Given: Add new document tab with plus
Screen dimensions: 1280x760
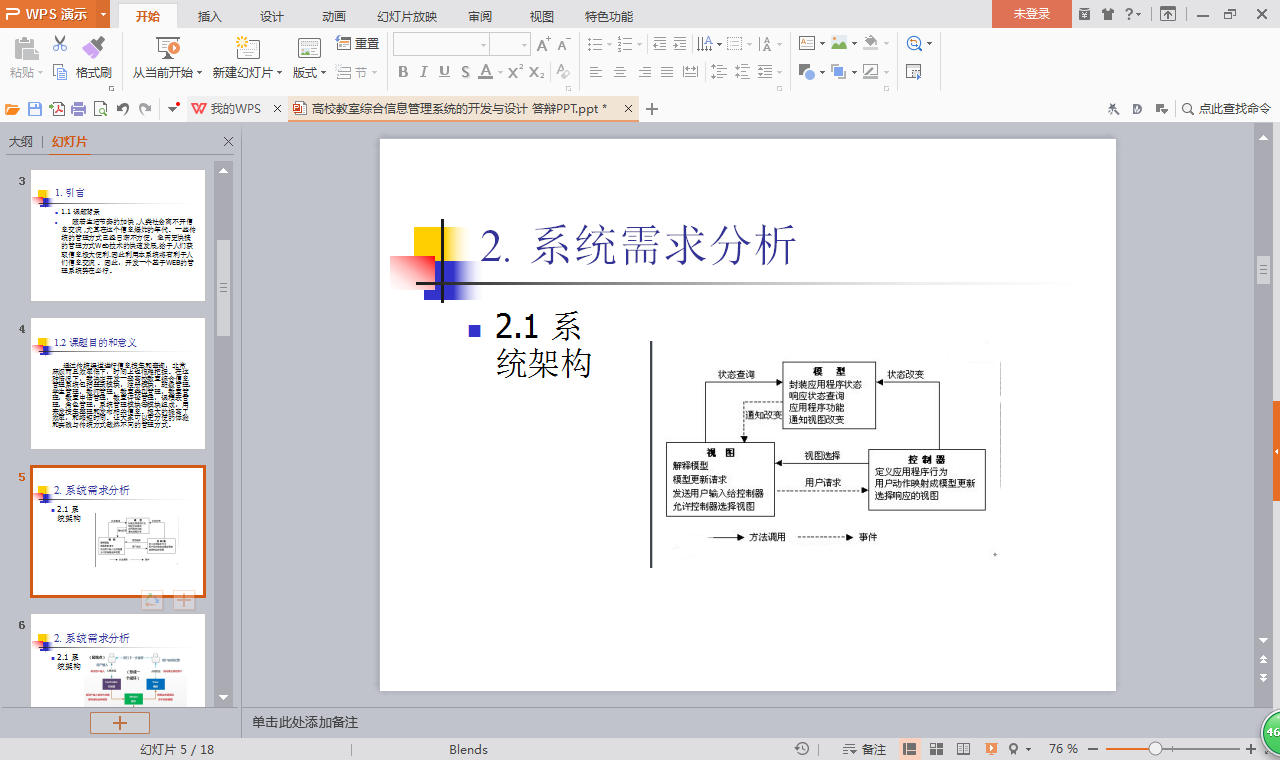Looking at the screenshot, I should 652,109.
